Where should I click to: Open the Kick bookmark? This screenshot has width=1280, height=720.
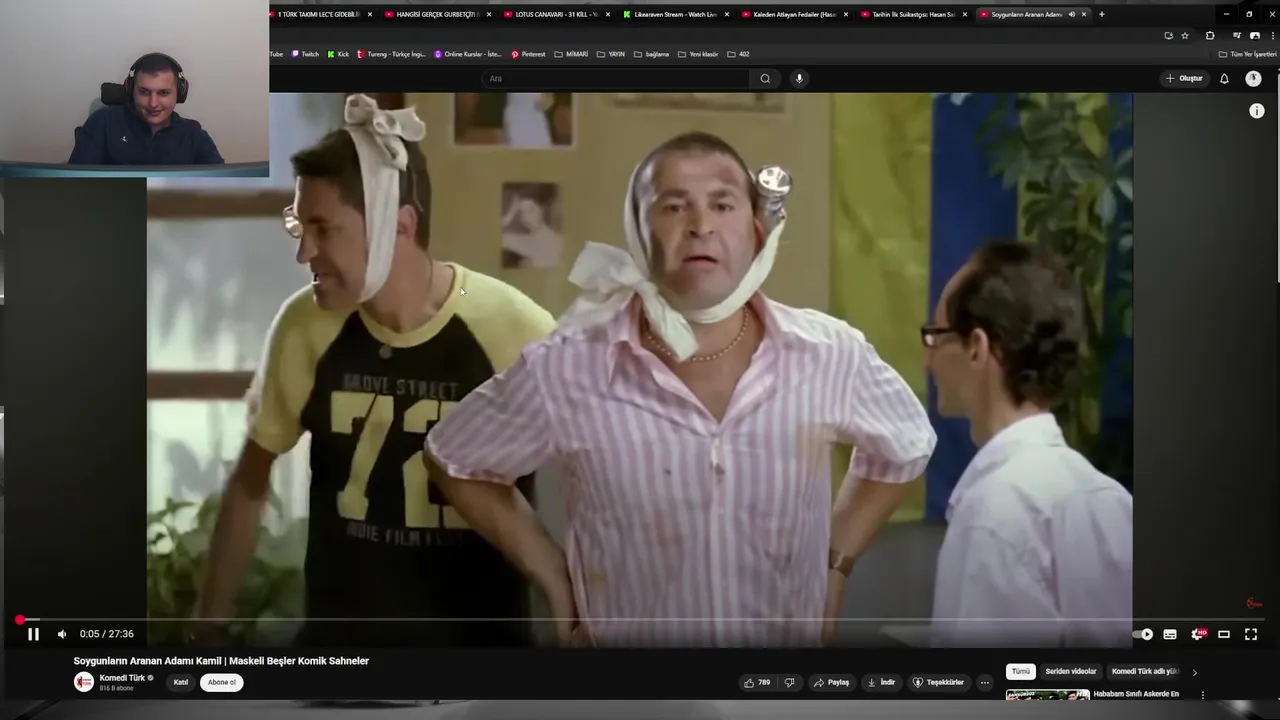[338, 54]
